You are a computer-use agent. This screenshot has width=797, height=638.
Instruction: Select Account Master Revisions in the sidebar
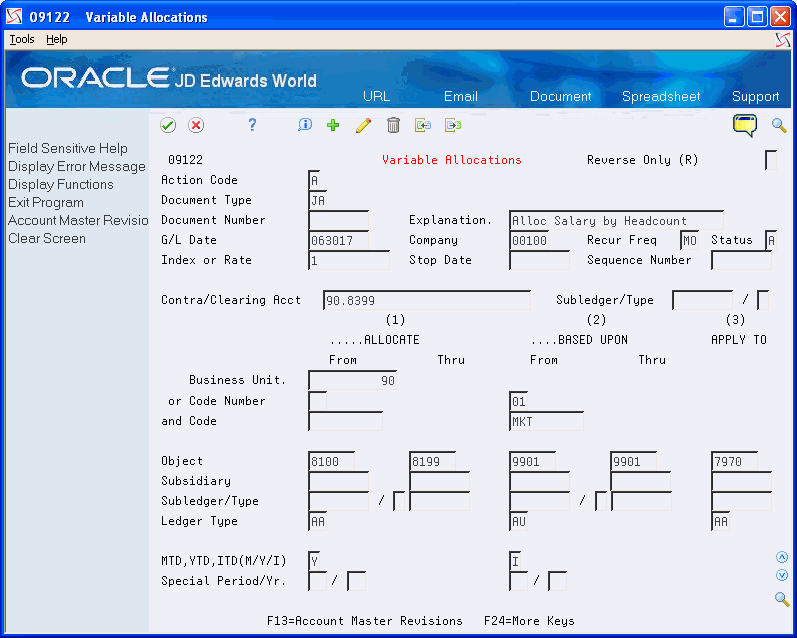point(78,220)
